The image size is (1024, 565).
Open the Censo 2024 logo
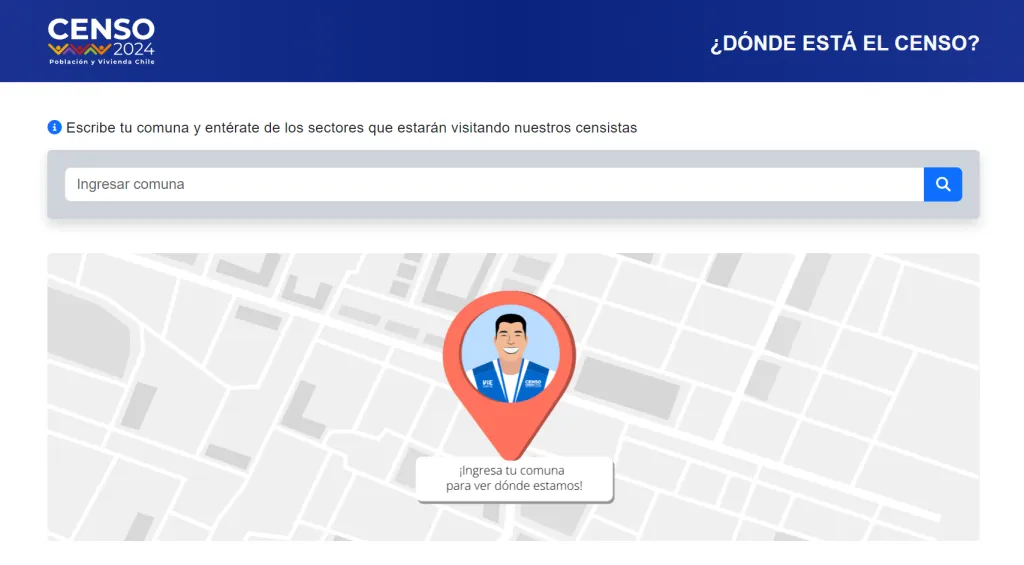pyautogui.click(x=101, y=40)
